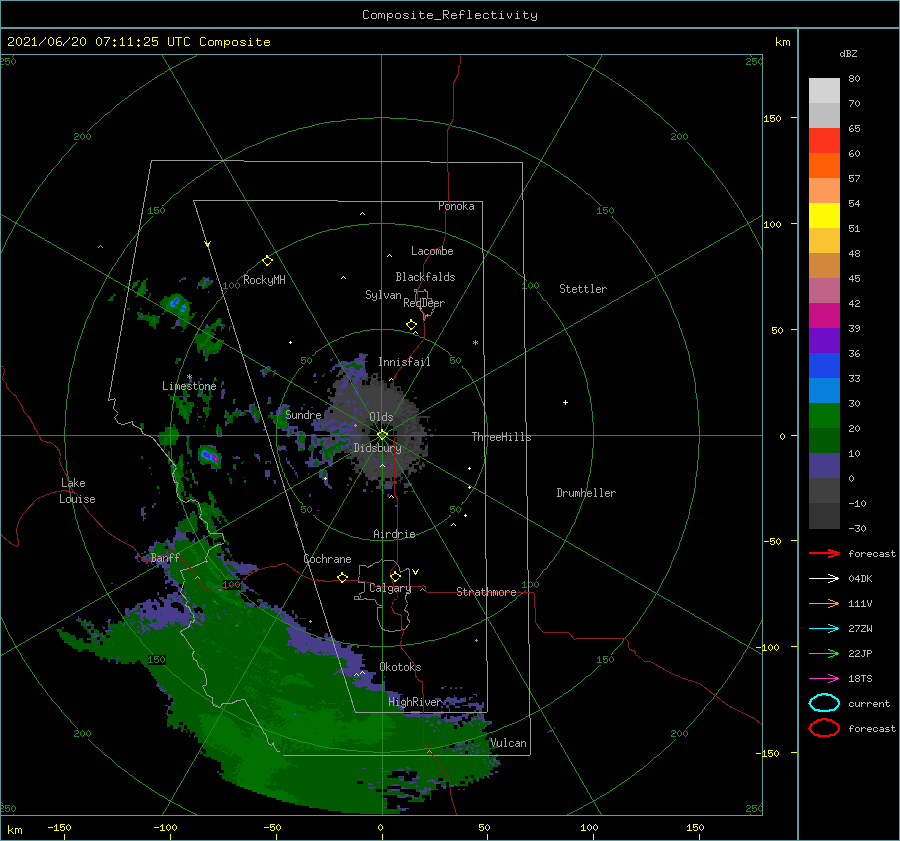Select the magenta 18TS arrow legend icon
Image resolution: width=900 pixels, height=841 pixels.
pos(824,679)
